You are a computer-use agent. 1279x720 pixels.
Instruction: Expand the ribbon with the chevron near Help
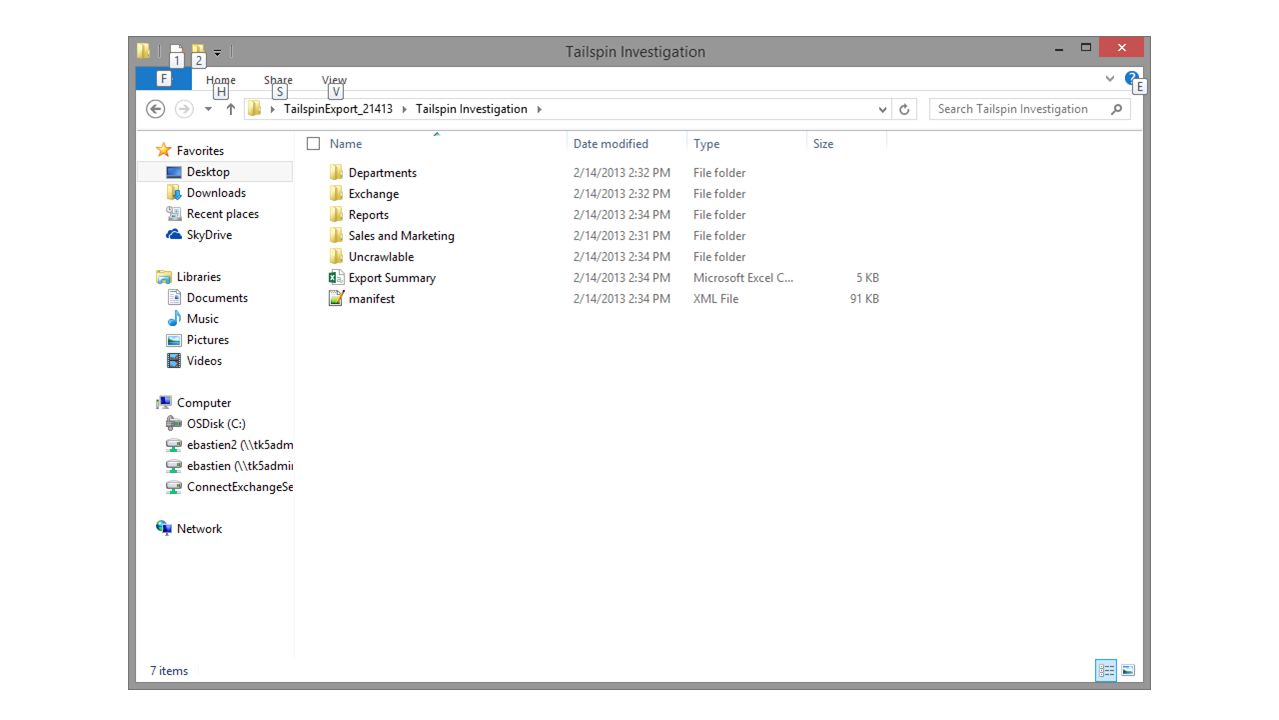(1110, 78)
